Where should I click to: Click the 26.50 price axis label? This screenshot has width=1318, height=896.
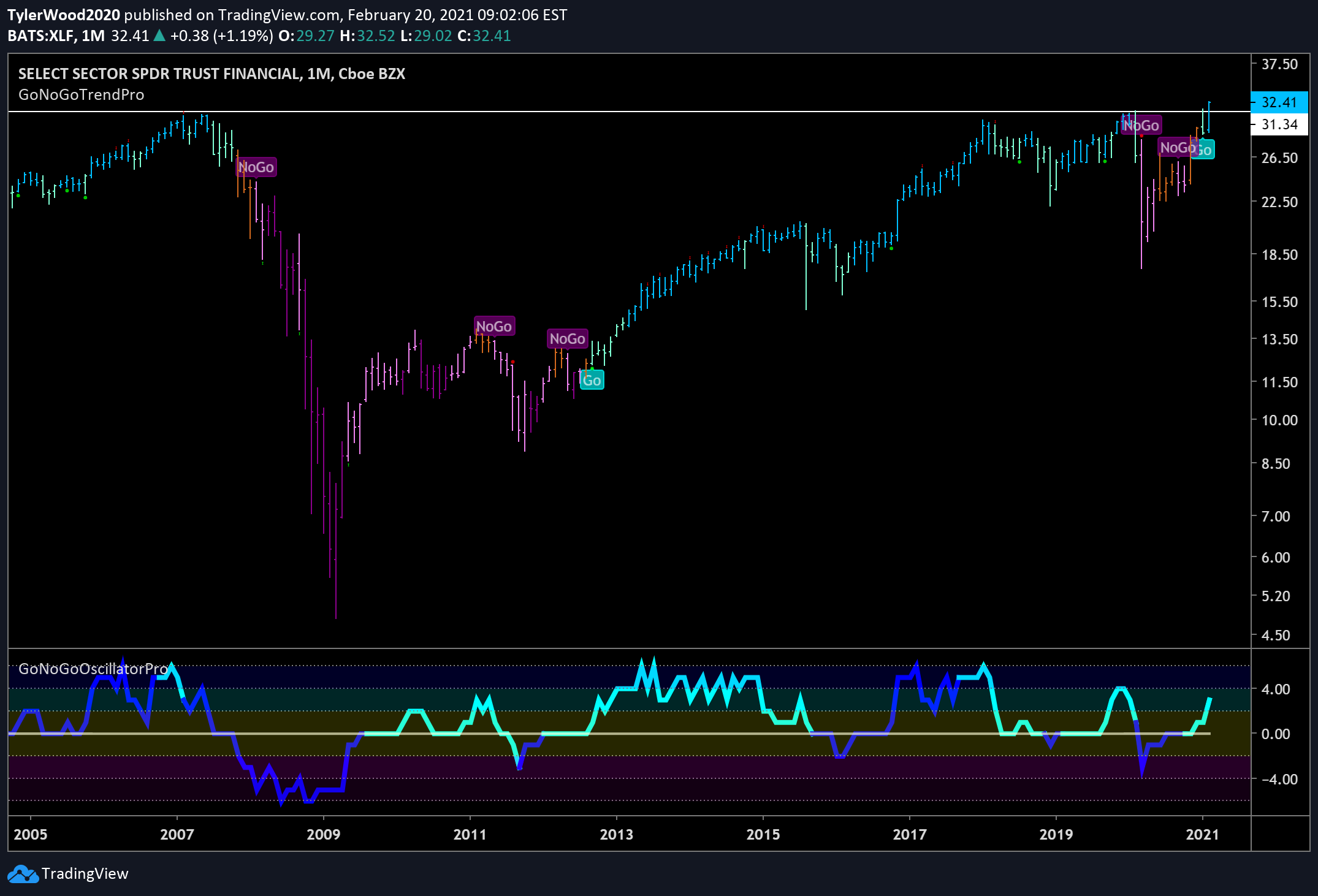point(1280,158)
